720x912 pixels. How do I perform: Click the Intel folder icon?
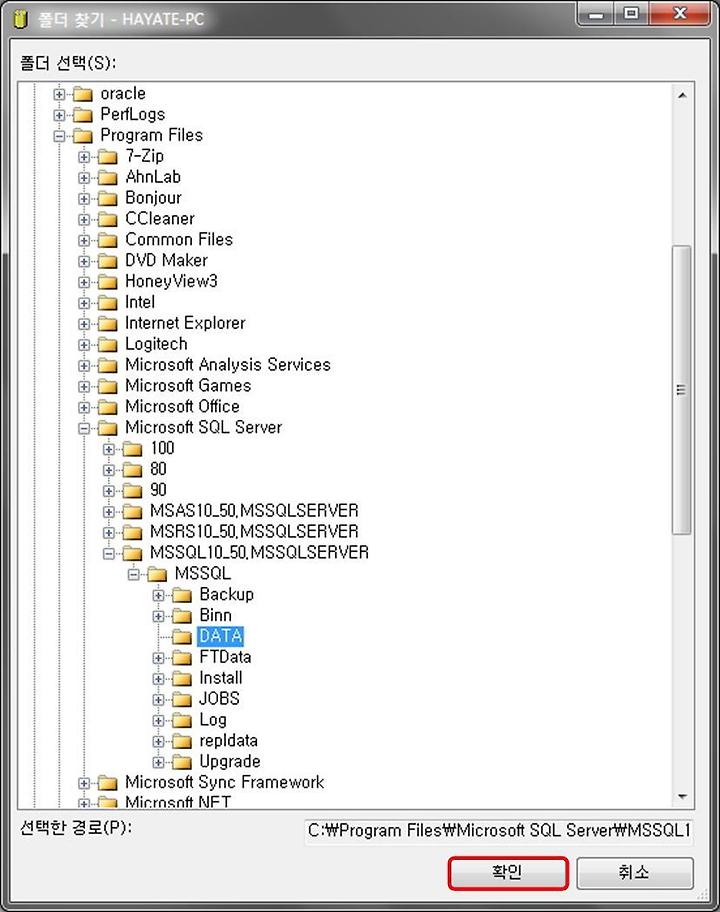[108, 303]
